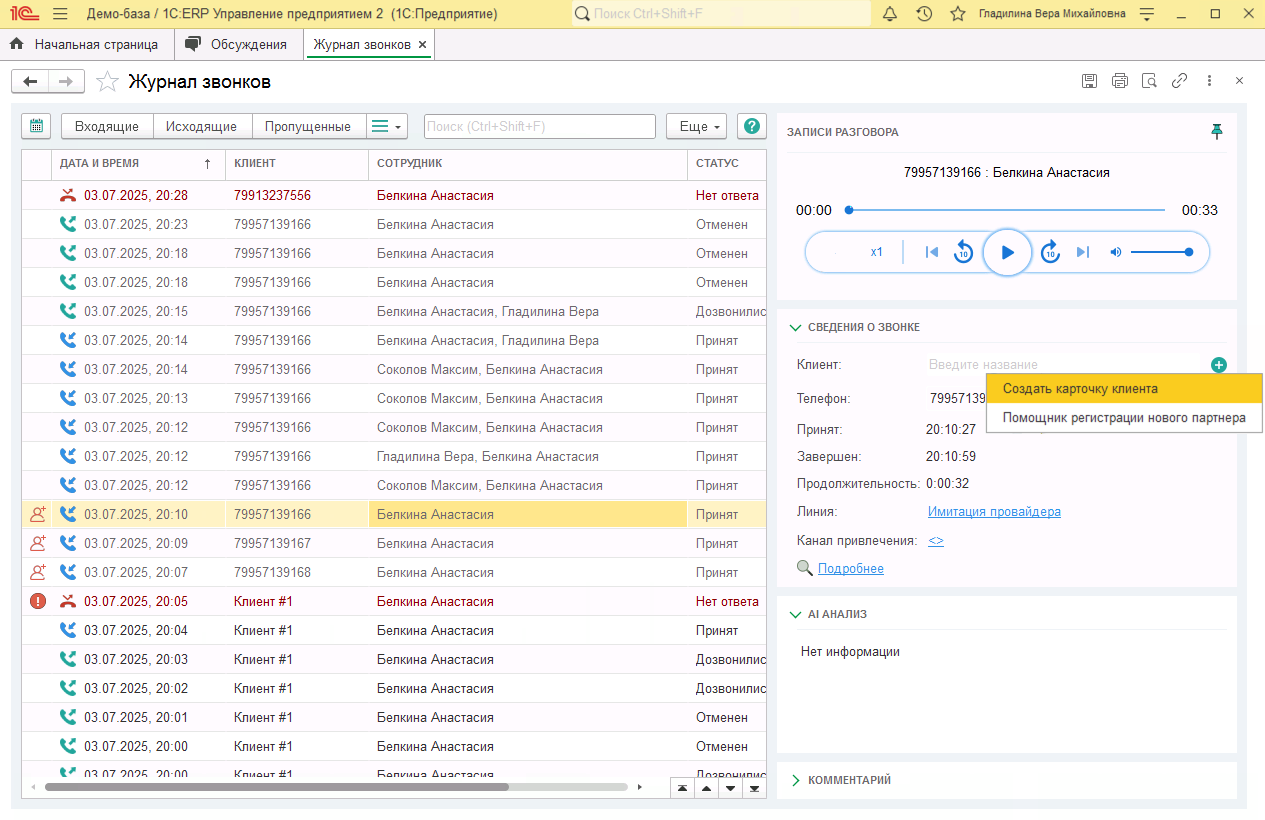Open the Еще dropdown menu
Image resolution: width=1265 pixels, height=820 pixels.
coord(695,126)
